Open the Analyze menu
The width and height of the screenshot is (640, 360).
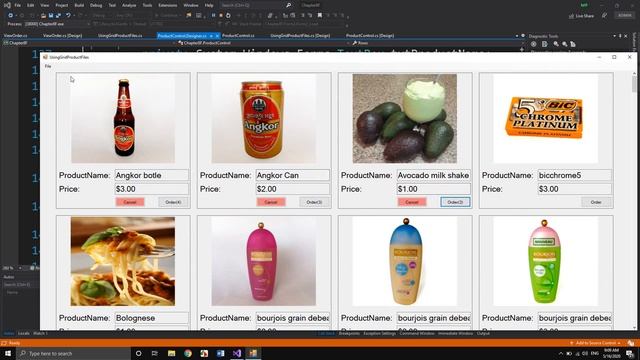[129, 5]
